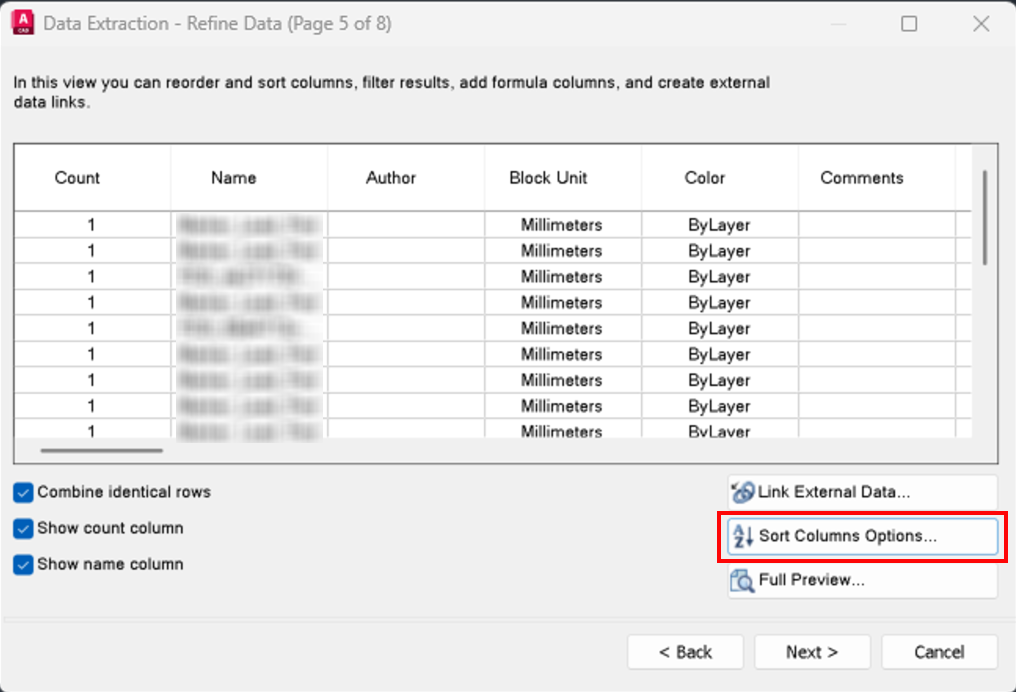Advance to the next wizard page
This screenshot has height=692, width=1016.
coord(812,651)
